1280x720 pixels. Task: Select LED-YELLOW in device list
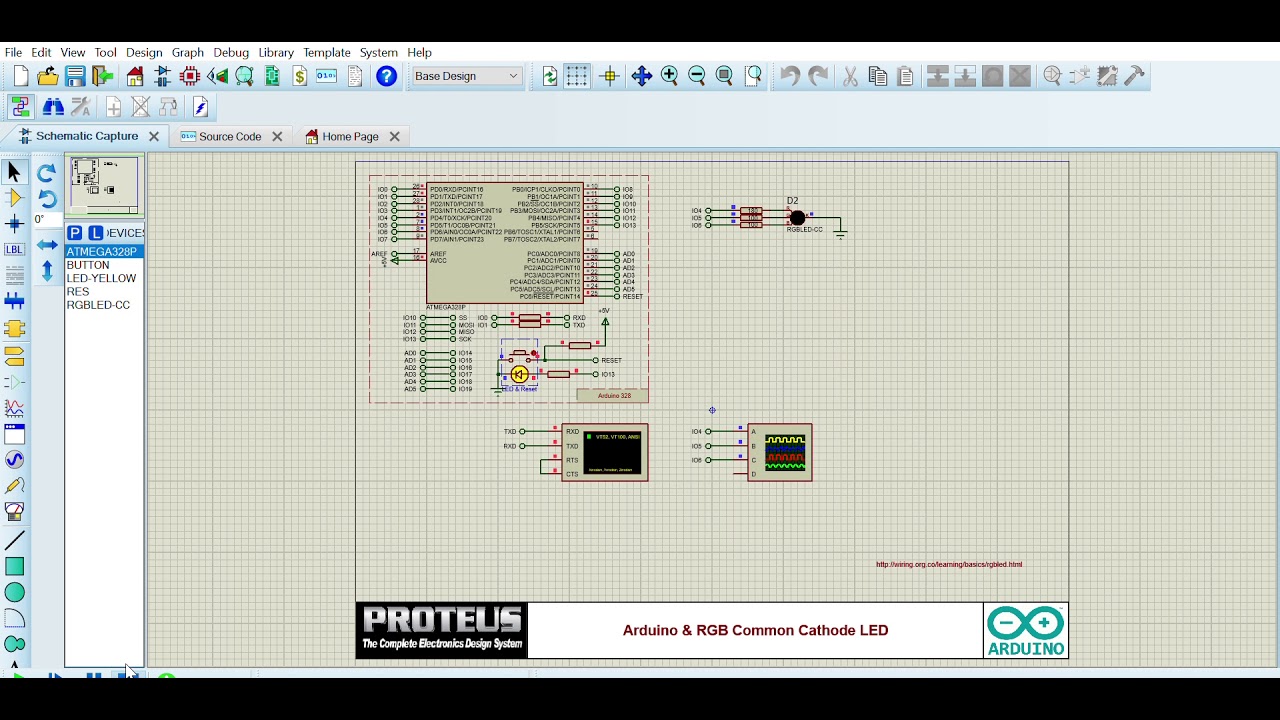(x=101, y=279)
